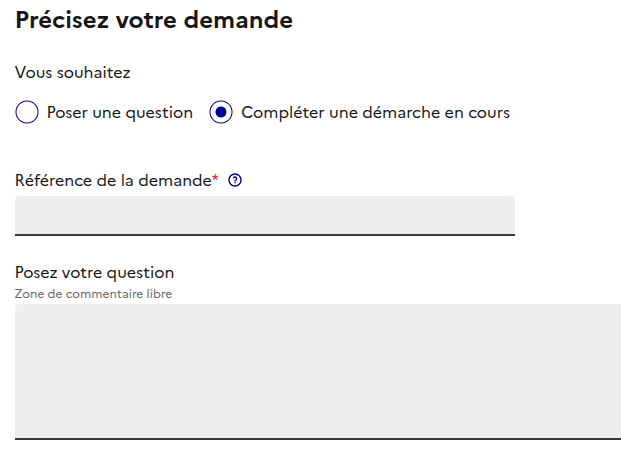Place cursor in the free comment zone

point(318,370)
